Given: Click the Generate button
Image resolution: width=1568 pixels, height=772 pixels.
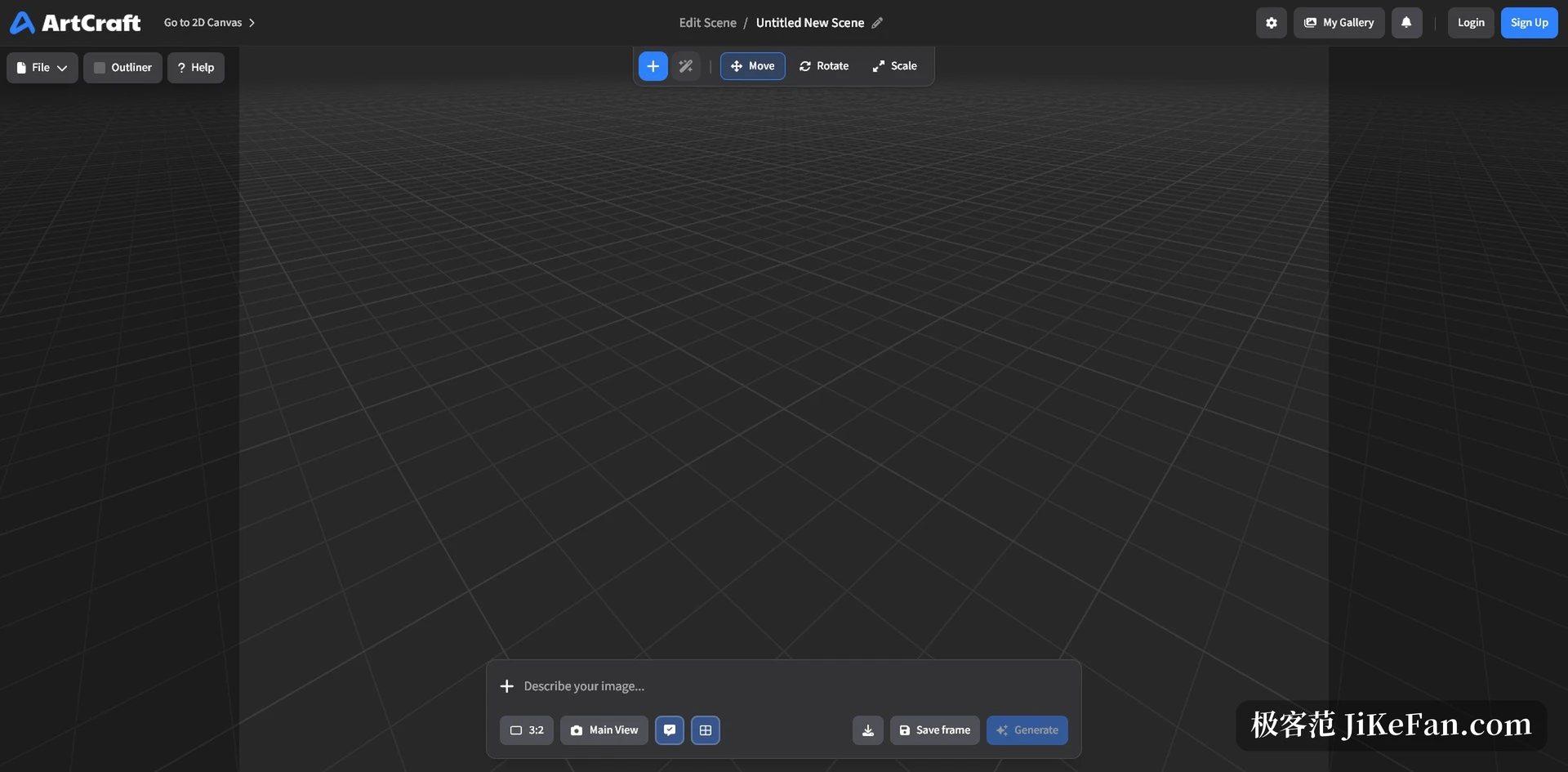Looking at the screenshot, I should point(1027,730).
